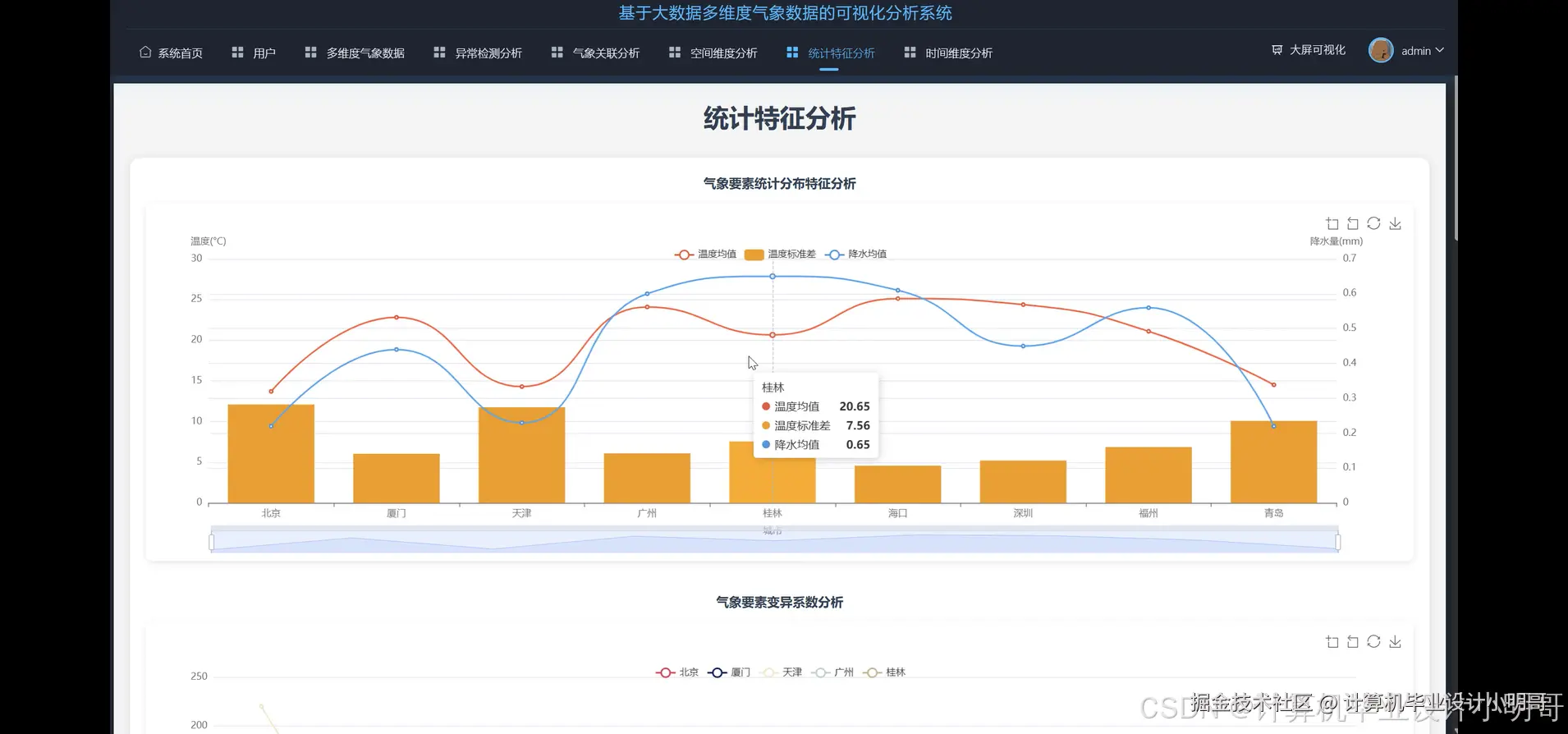Screen dimensions: 1568x734
Task: Toggle the 北京 legend series in lower chart
Action: 677,672
